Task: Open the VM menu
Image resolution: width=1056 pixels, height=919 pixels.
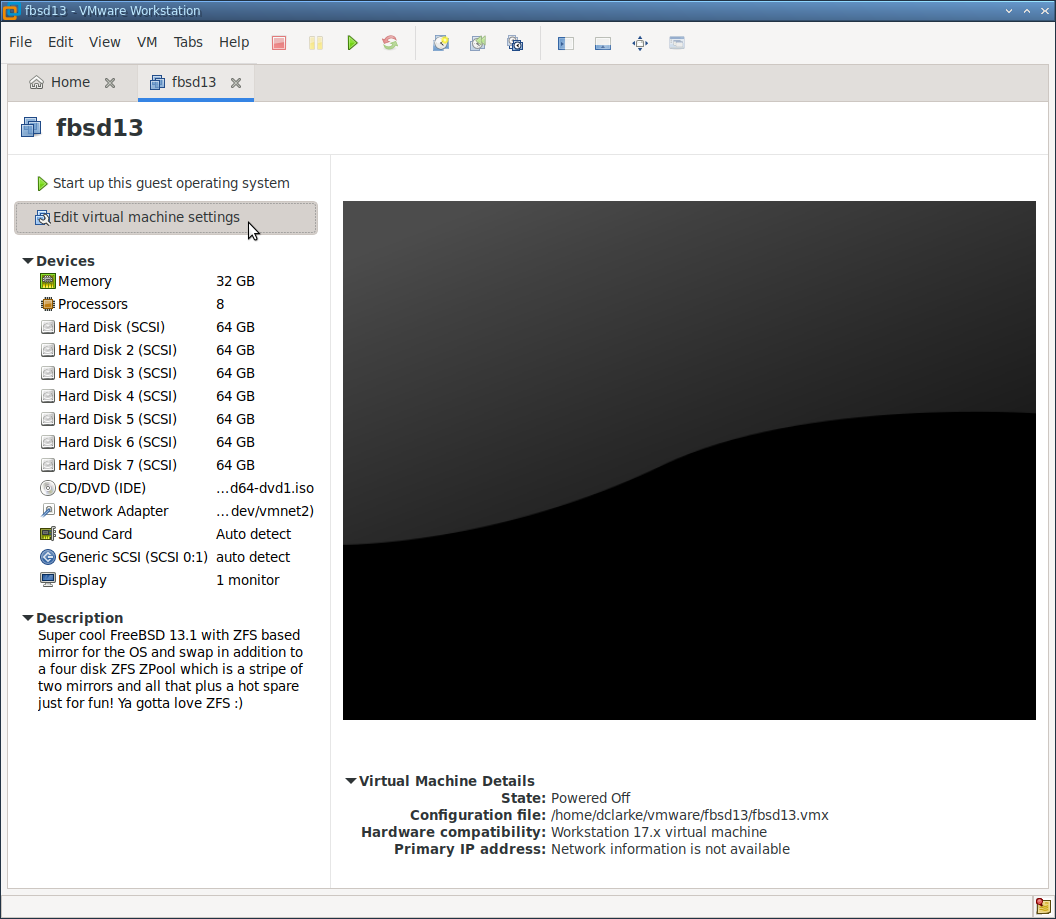Action: (147, 42)
